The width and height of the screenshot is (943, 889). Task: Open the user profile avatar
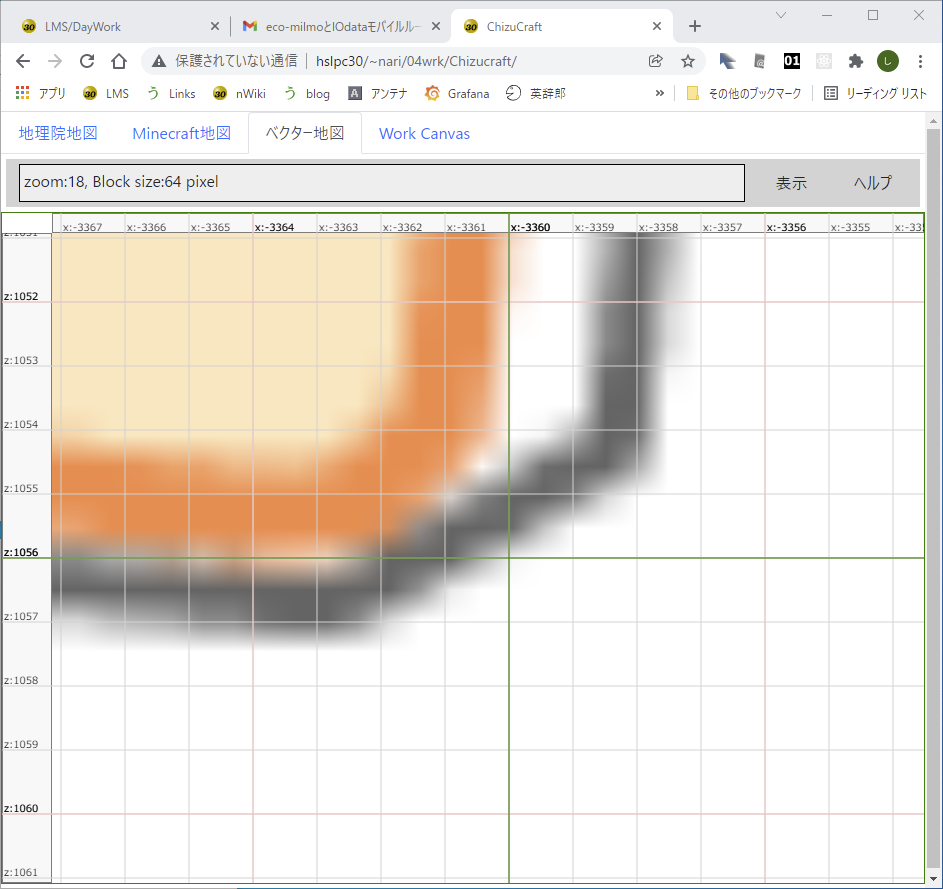point(887,61)
